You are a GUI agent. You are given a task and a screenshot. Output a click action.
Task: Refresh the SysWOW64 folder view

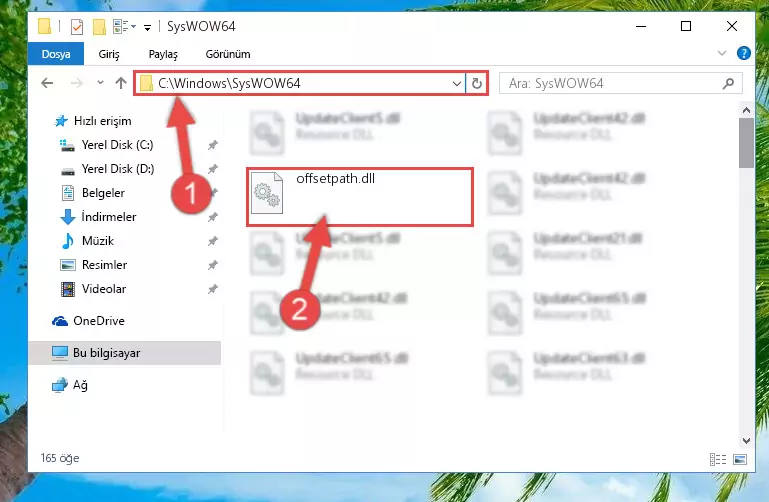pos(476,83)
